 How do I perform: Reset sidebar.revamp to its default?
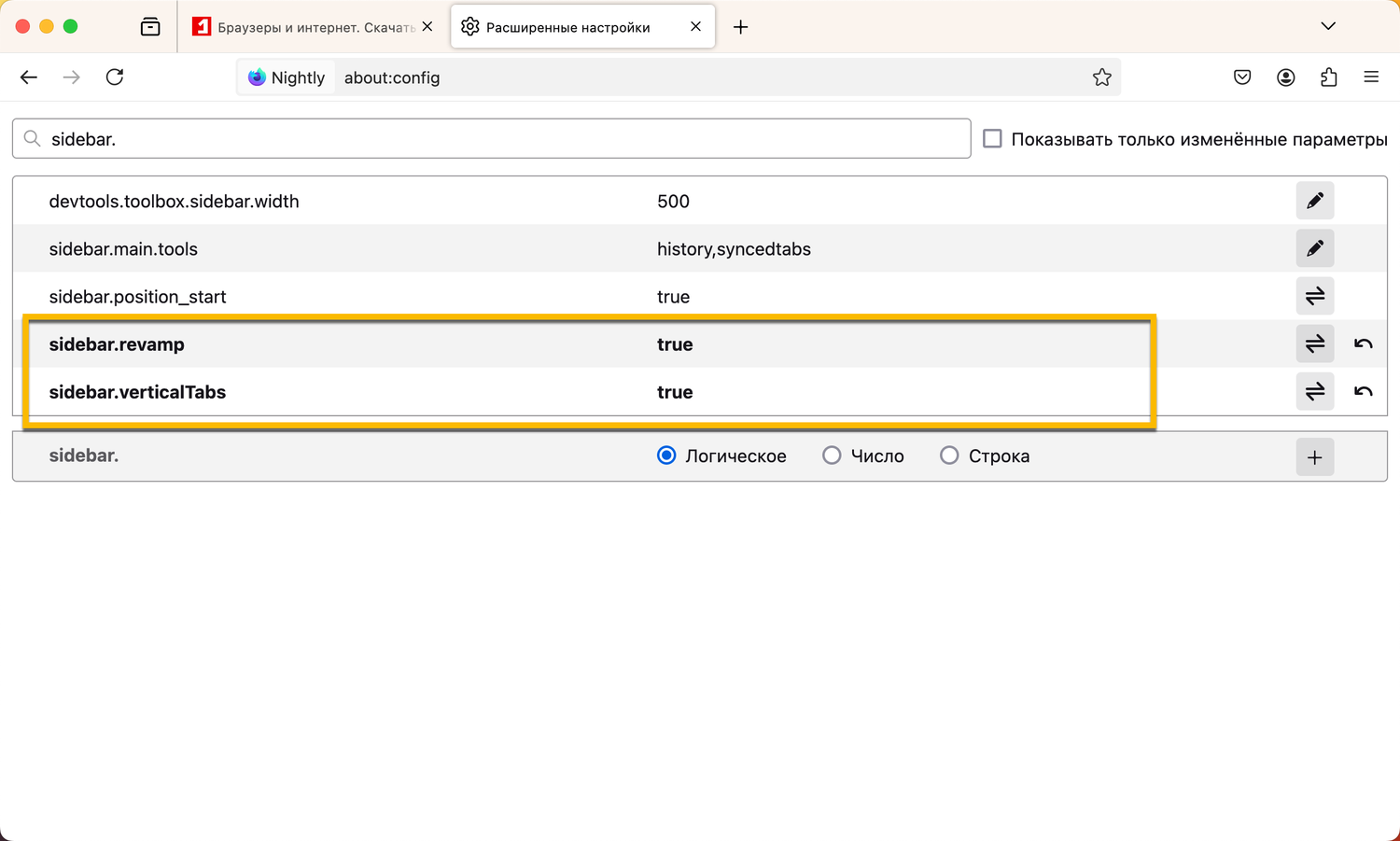click(1364, 344)
